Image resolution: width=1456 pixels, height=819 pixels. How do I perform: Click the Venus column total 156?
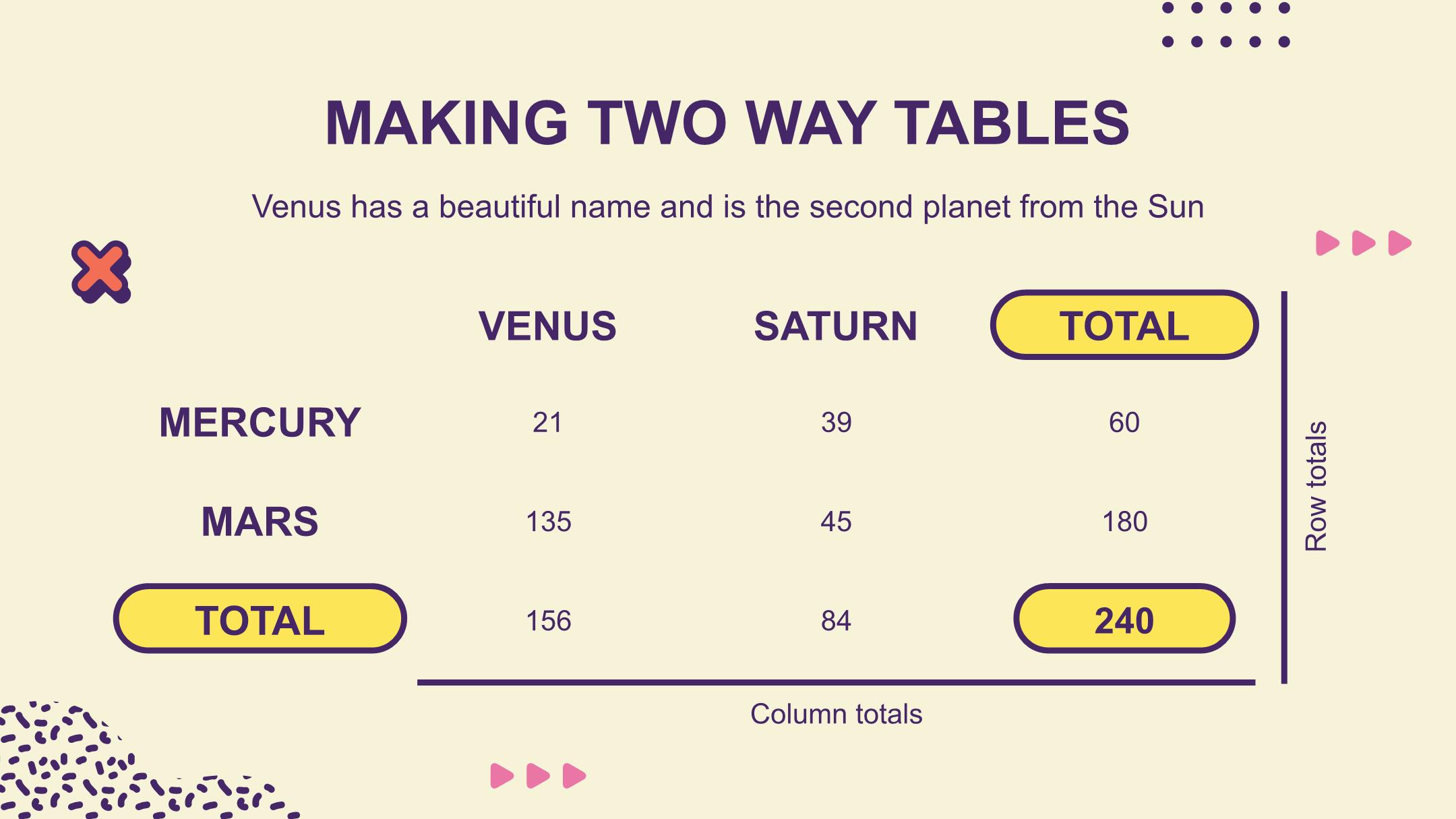[548, 621]
